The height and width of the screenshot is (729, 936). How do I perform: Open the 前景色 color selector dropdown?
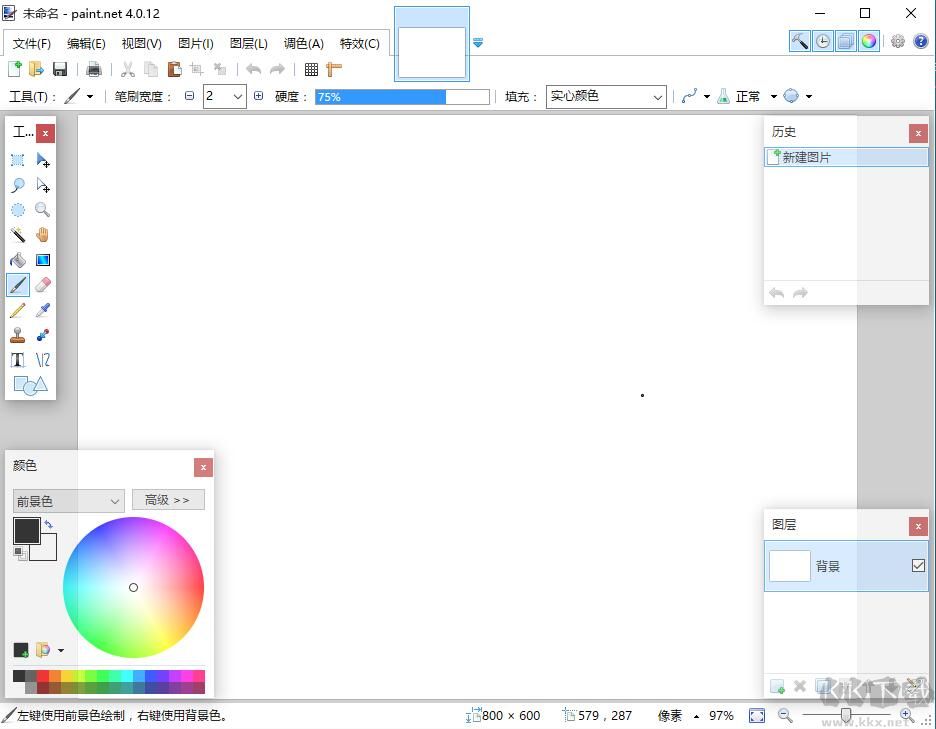pos(68,501)
